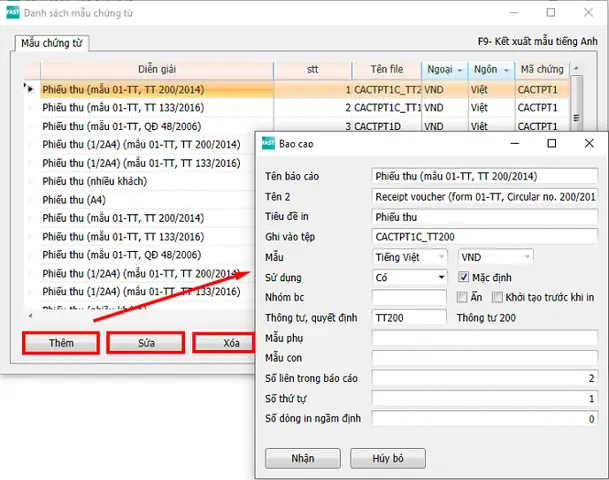Check Khởi tạo trước khi in option

[x=497, y=297]
